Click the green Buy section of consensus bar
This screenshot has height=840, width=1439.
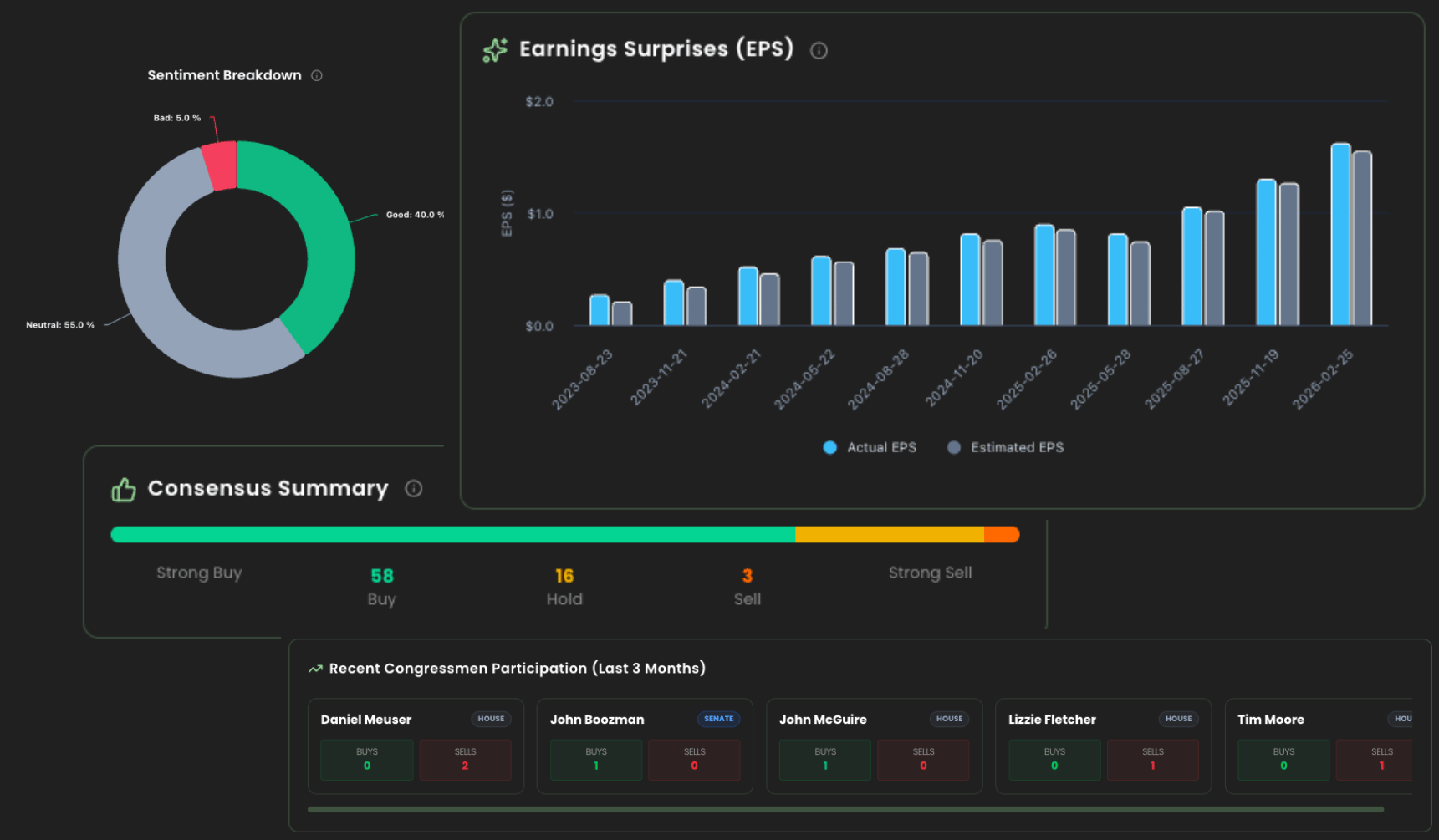tap(452, 535)
